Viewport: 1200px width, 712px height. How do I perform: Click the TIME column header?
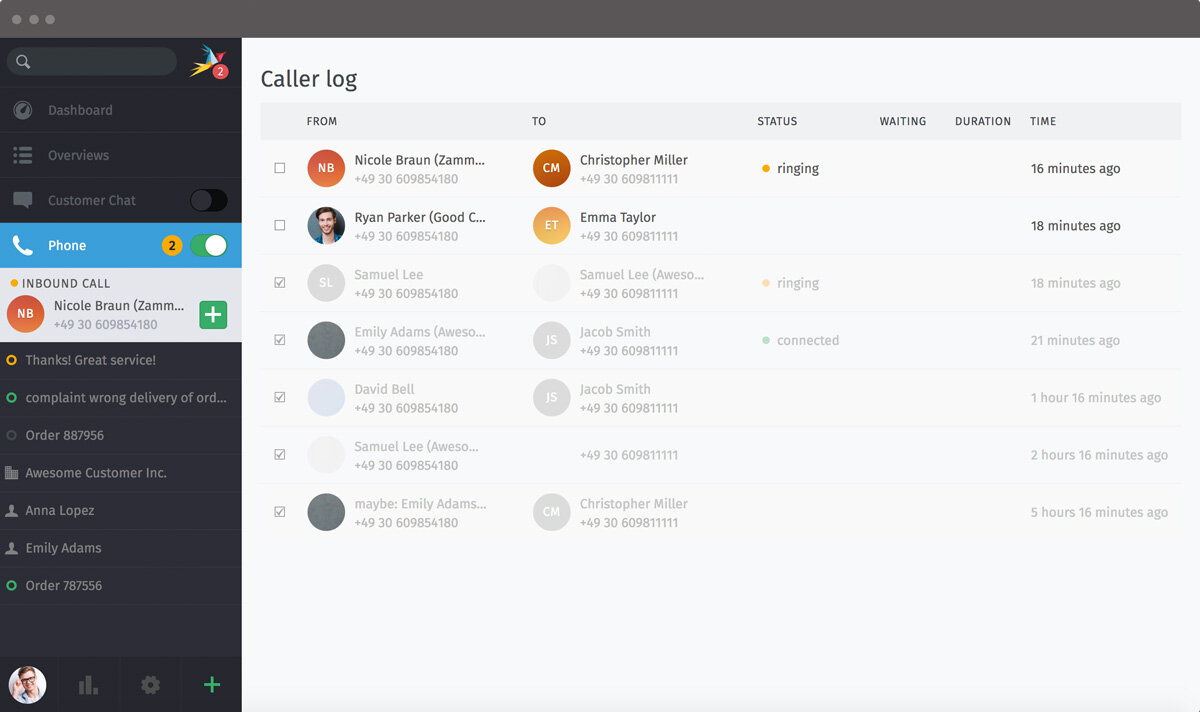point(1043,121)
